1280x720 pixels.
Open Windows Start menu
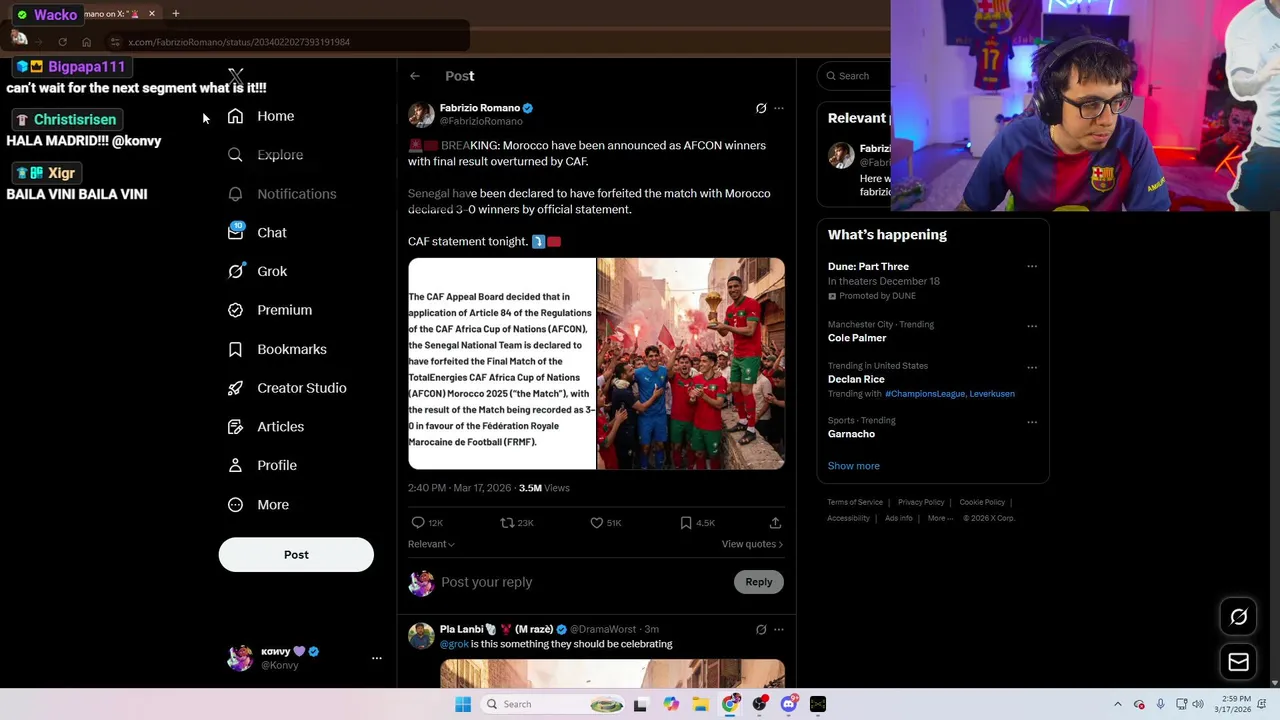(x=463, y=704)
